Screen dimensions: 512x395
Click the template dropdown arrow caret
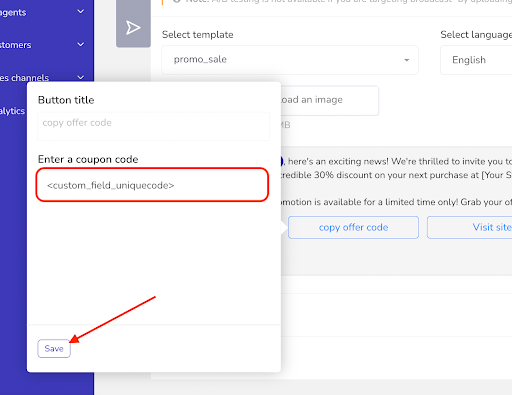coord(406,60)
